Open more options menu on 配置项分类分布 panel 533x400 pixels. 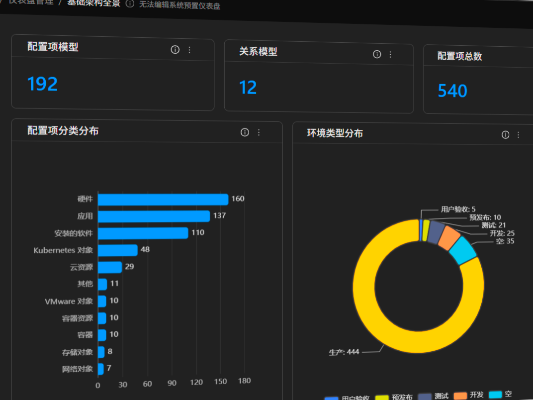[259, 132]
